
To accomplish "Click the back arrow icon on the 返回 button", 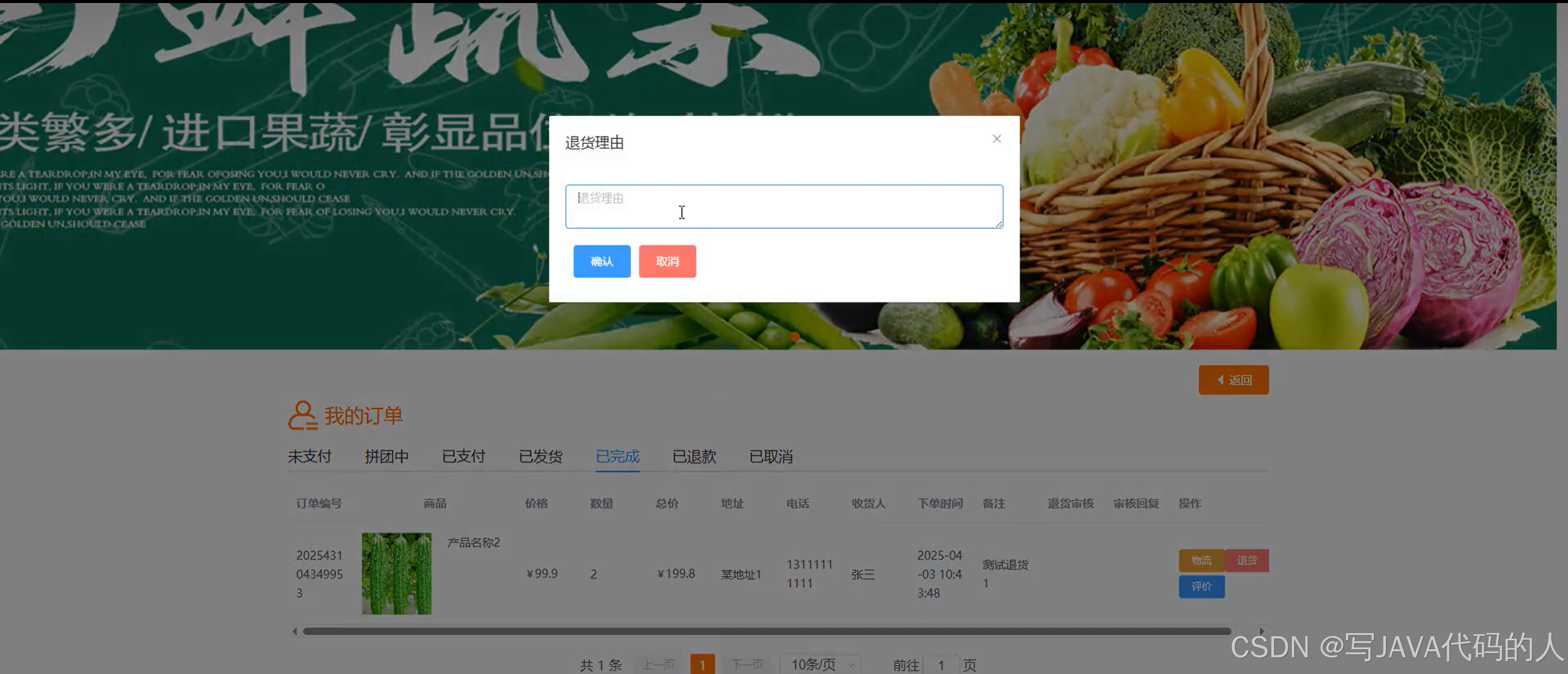I will point(1220,379).
